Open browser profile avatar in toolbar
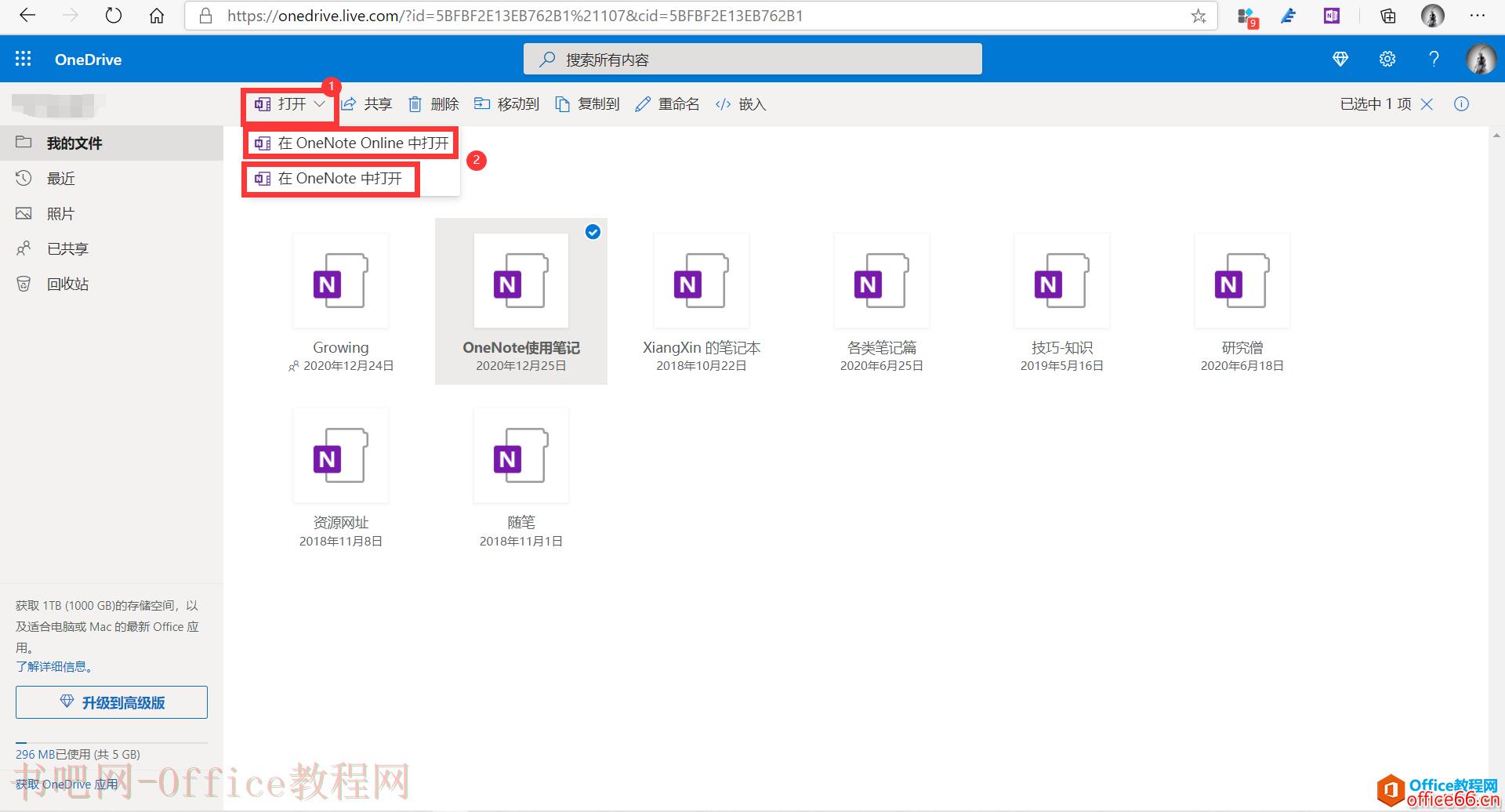Viewport: 1505px width, 812px height. click(x=1433, y=16)
